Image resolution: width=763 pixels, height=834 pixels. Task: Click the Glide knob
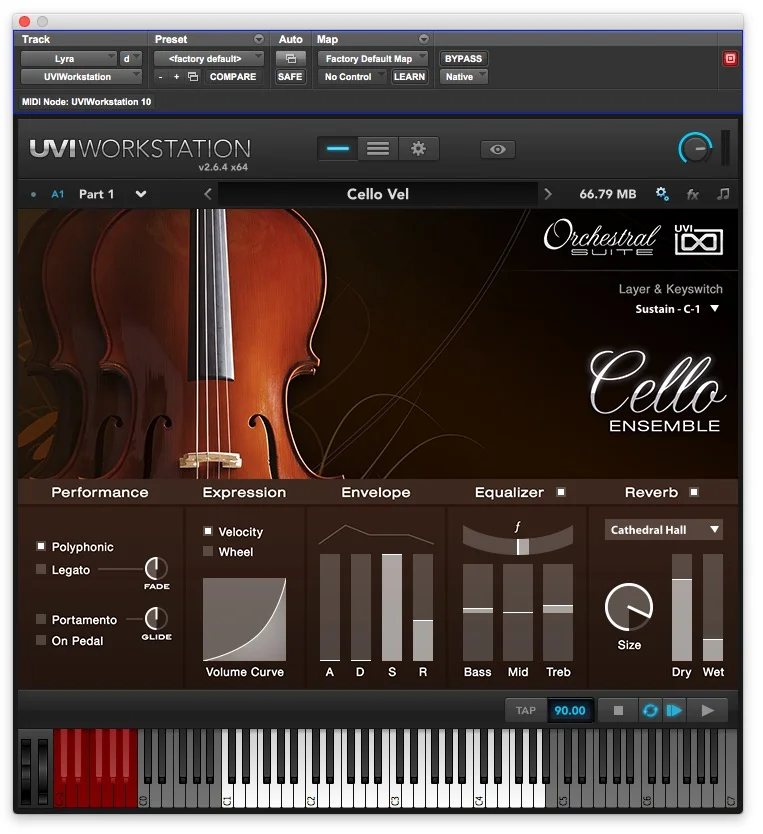click(156, 618)
